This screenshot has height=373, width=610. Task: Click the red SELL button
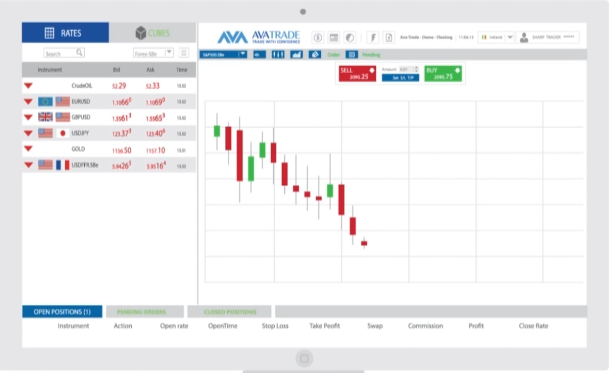click(357, 74)
